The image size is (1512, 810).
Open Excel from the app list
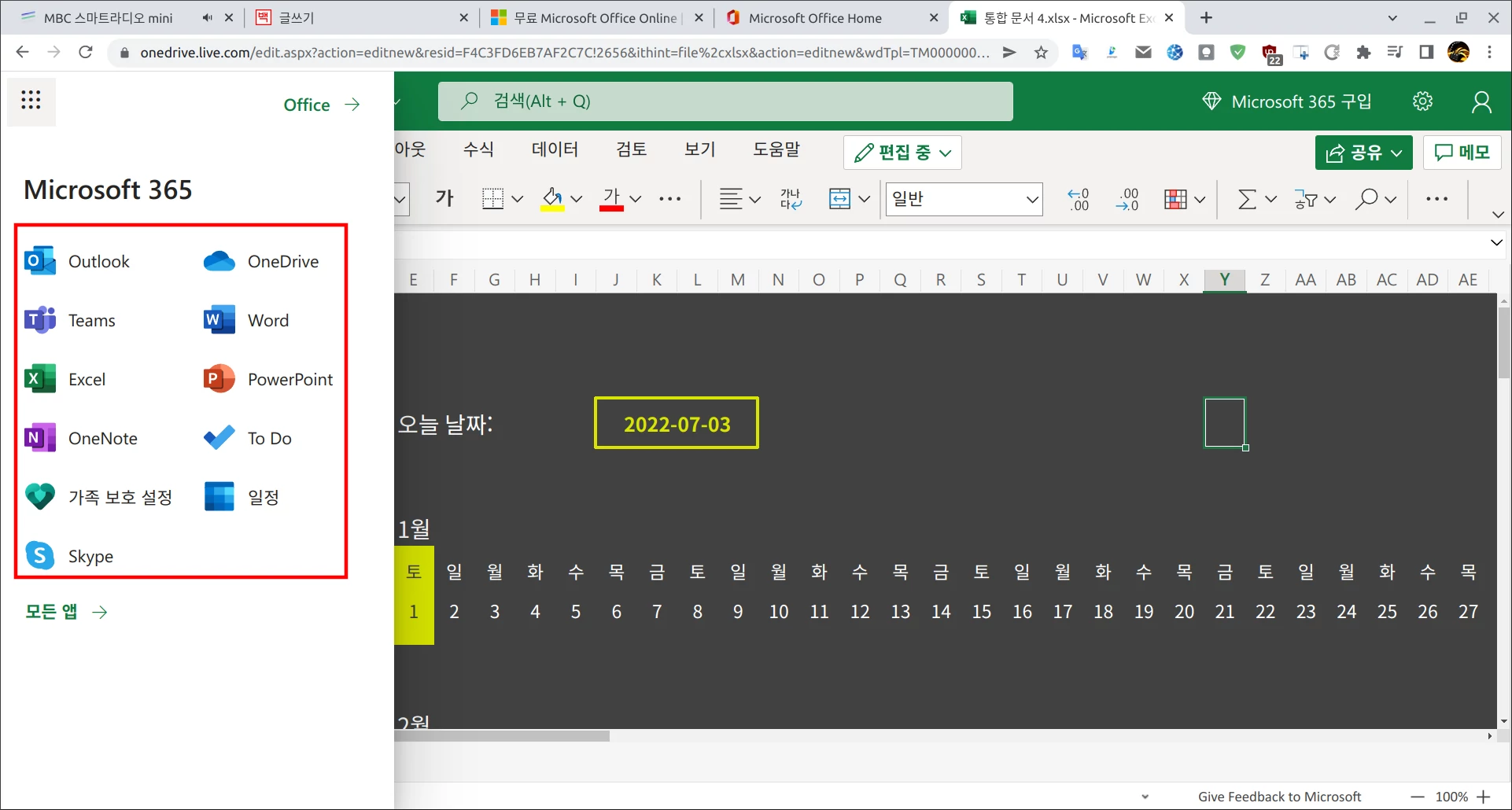pos(65,379)
